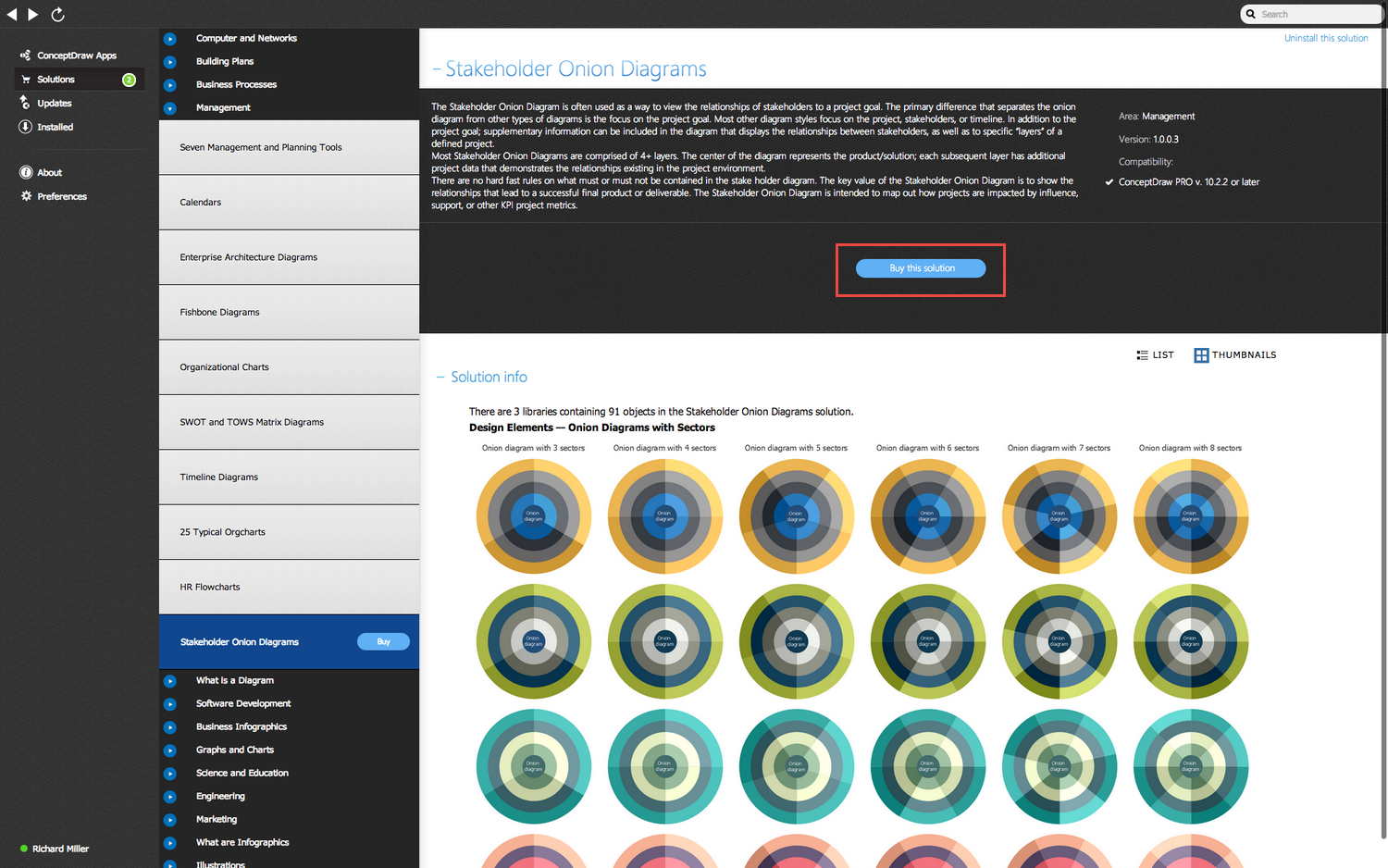Image resolution: width=1388 pixels, height=868 pixels.
Task: Expand the Building Plans category
Action: click(x=169, y=62)
